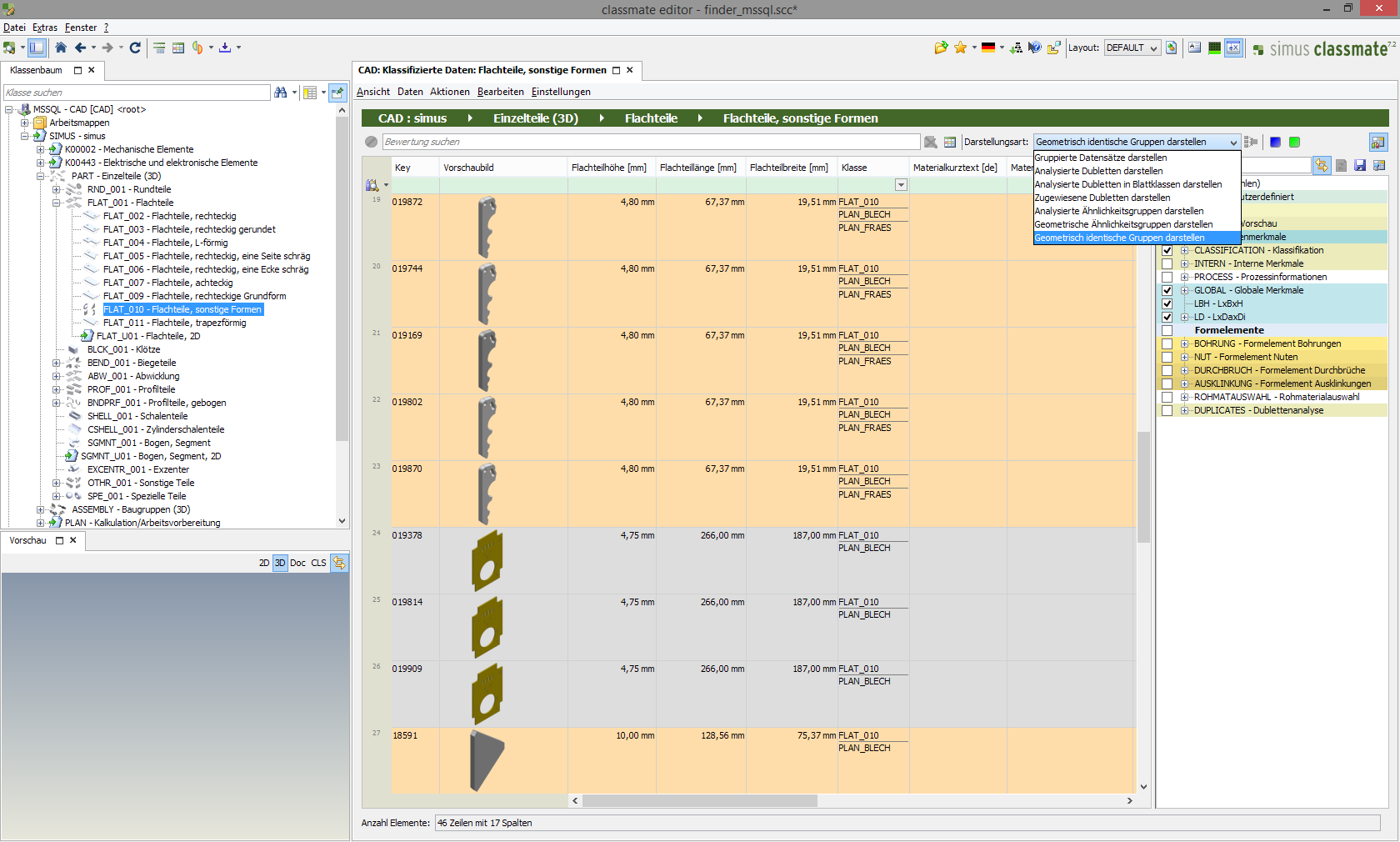Expand the K00002 - Mechanische Elemente node
Screen dimensions: 1400x842
40,149
